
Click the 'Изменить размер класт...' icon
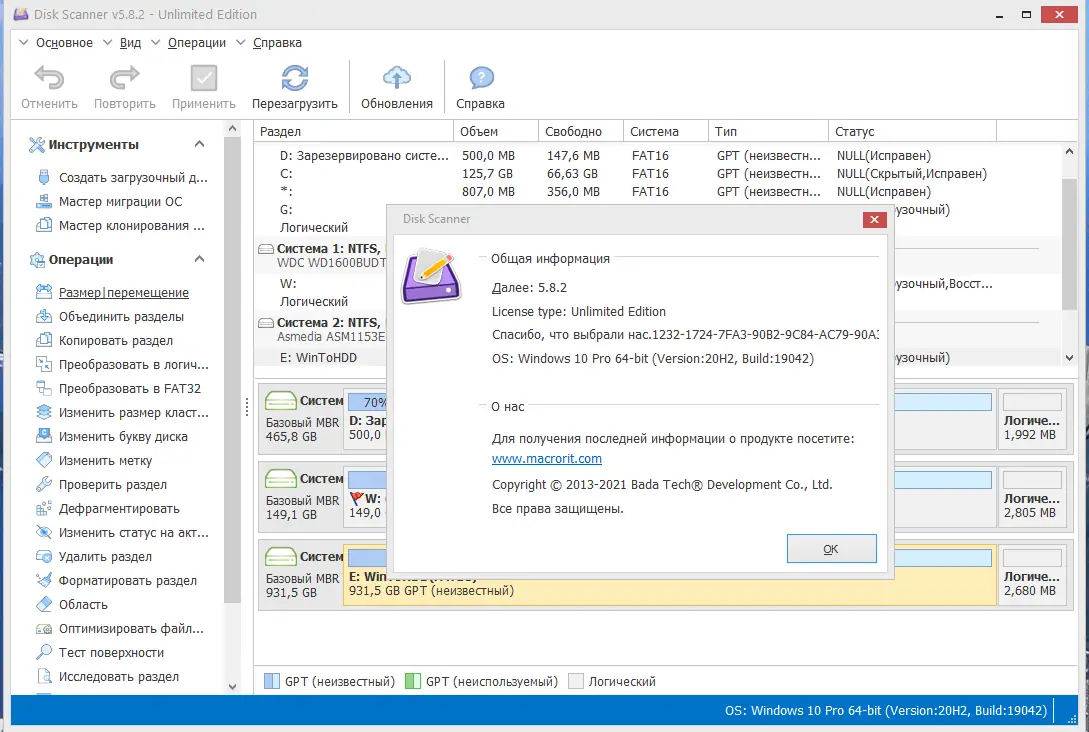[x=44, y=412]
